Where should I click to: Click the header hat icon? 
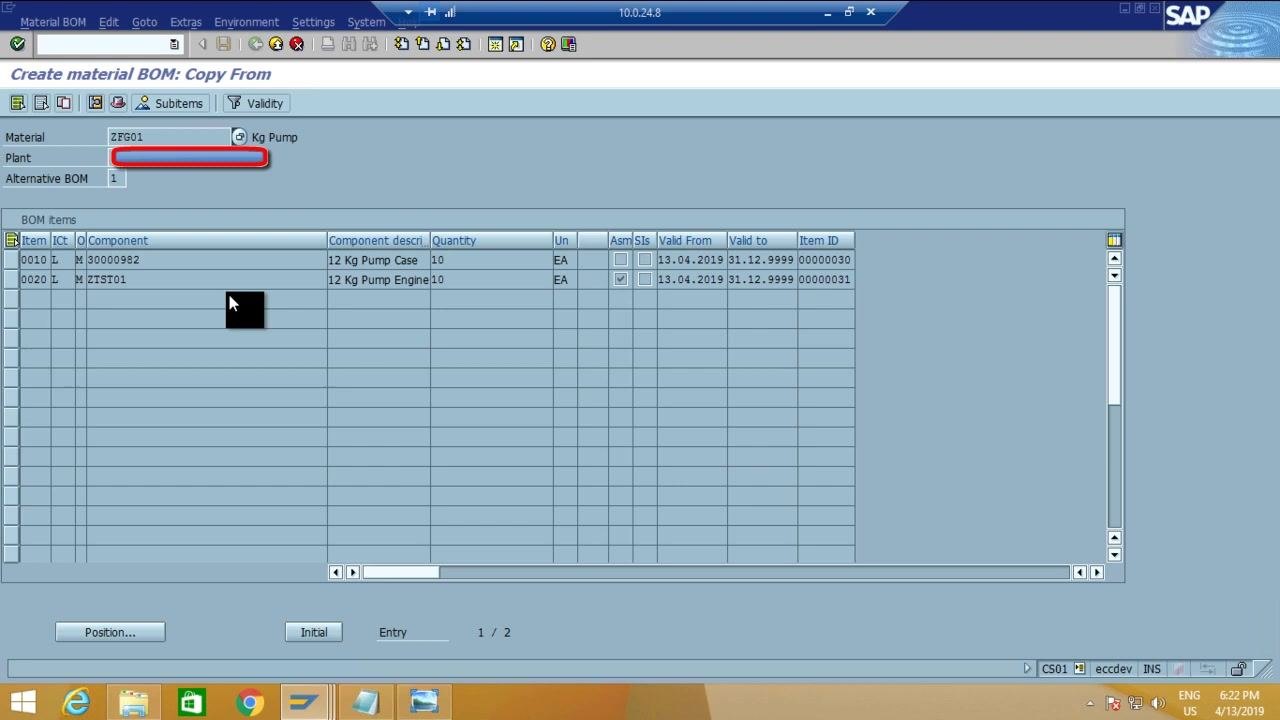coord(118,103)
